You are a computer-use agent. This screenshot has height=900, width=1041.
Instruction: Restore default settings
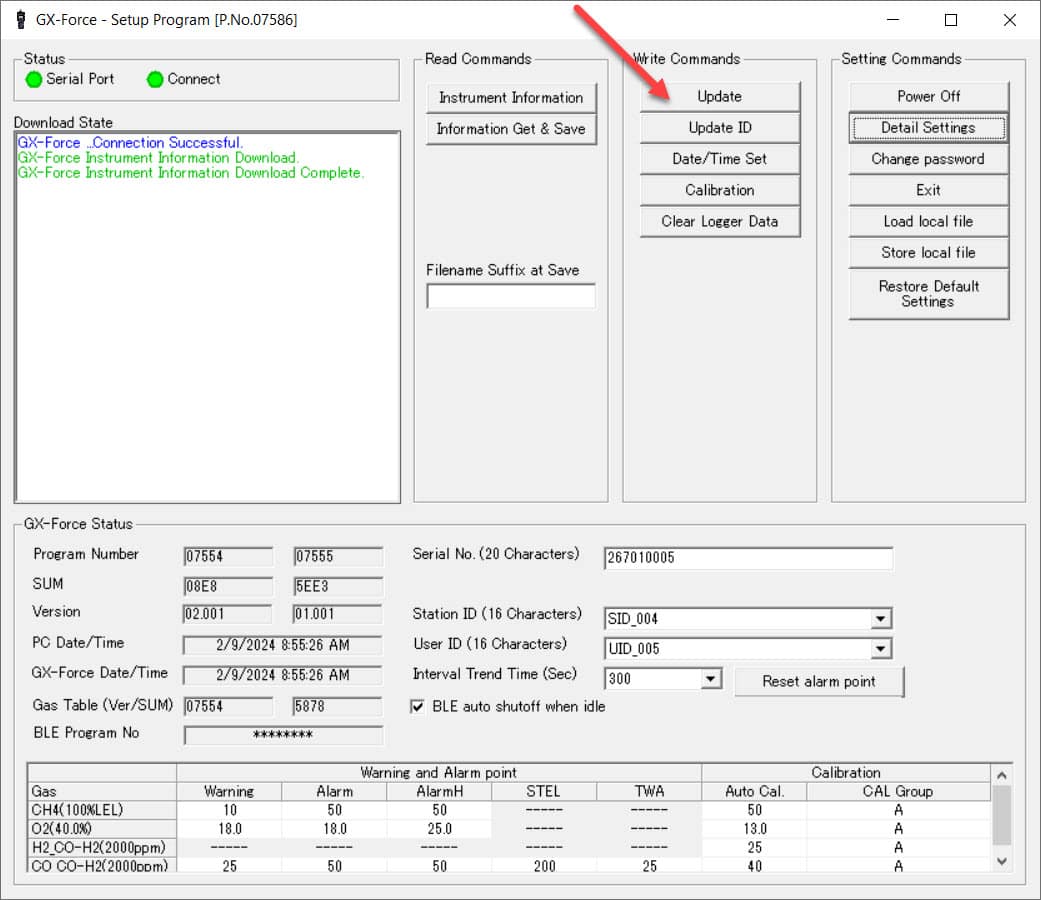pos(926,293)
